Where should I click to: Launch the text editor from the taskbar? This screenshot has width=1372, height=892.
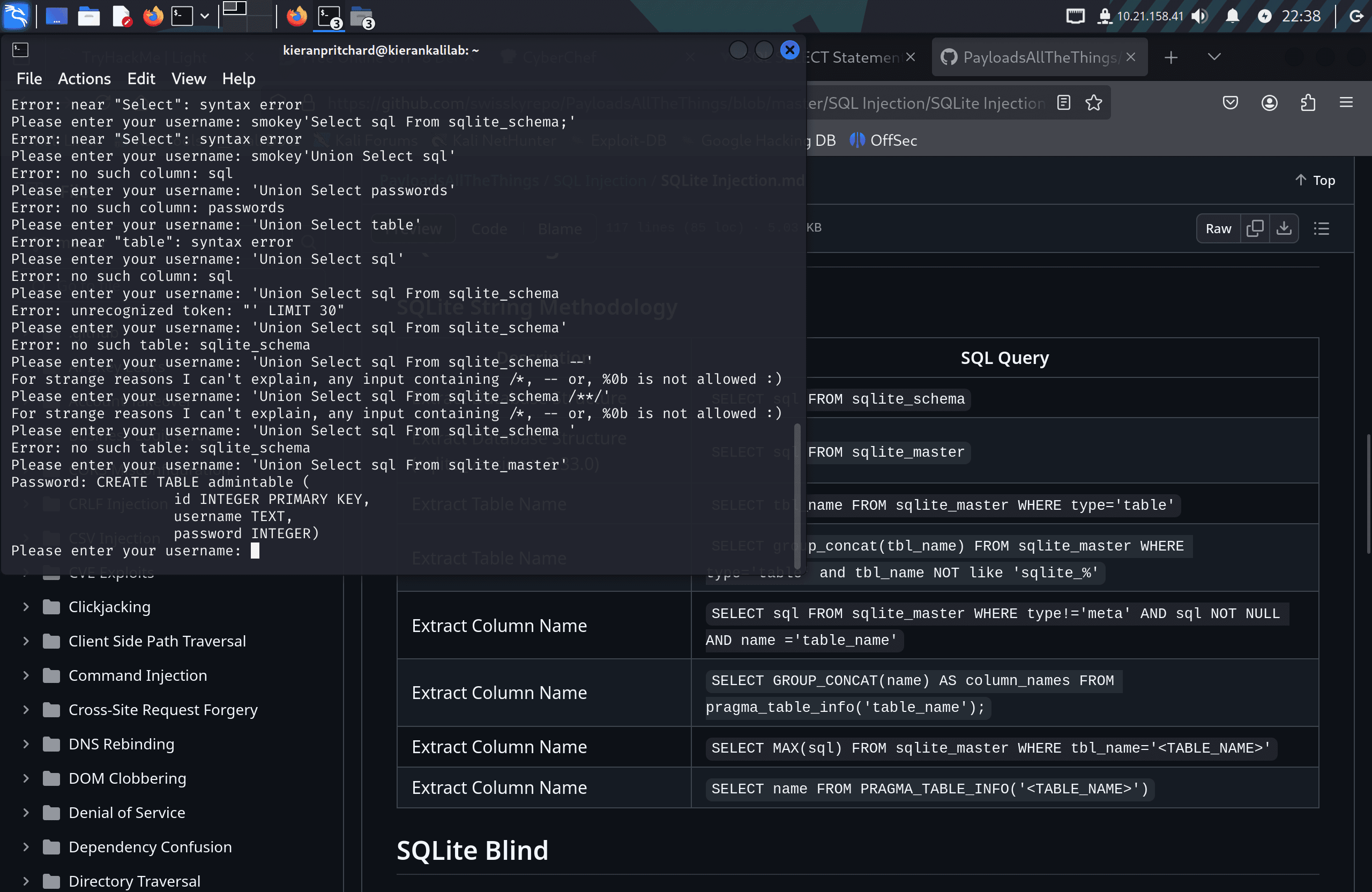pos(122,16)
